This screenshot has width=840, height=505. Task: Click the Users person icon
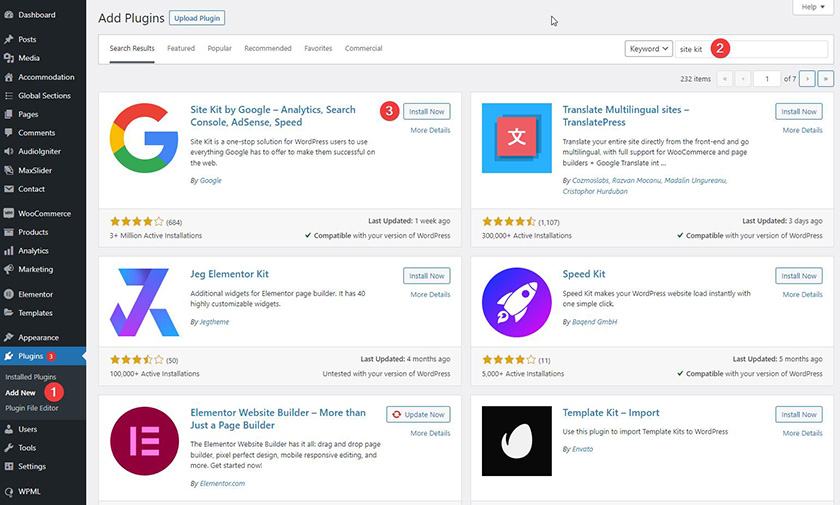pos(9,429)
